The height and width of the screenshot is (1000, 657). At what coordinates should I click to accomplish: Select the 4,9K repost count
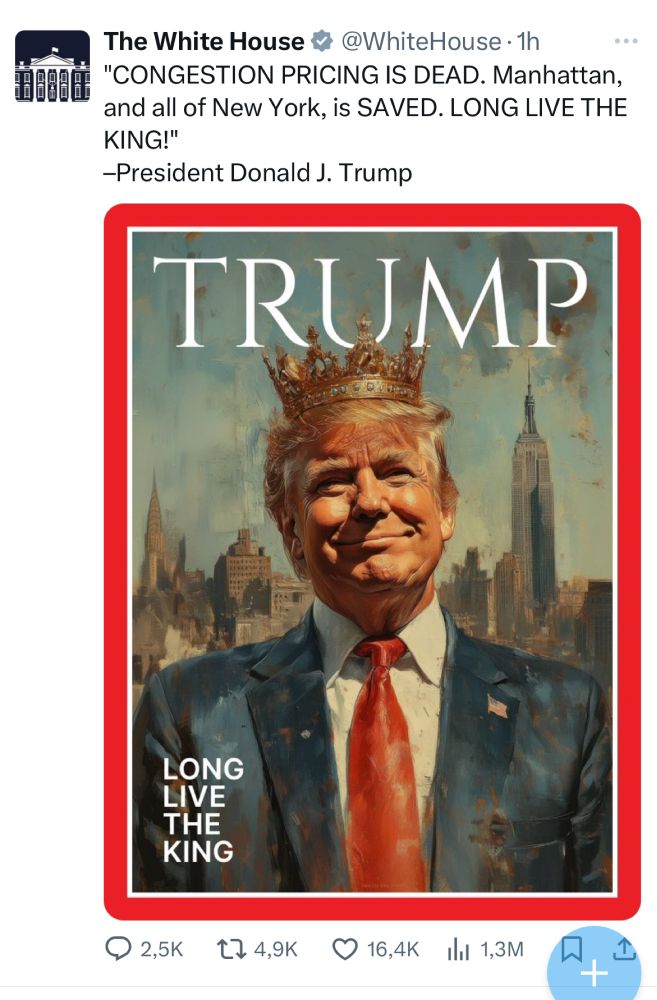276,950
